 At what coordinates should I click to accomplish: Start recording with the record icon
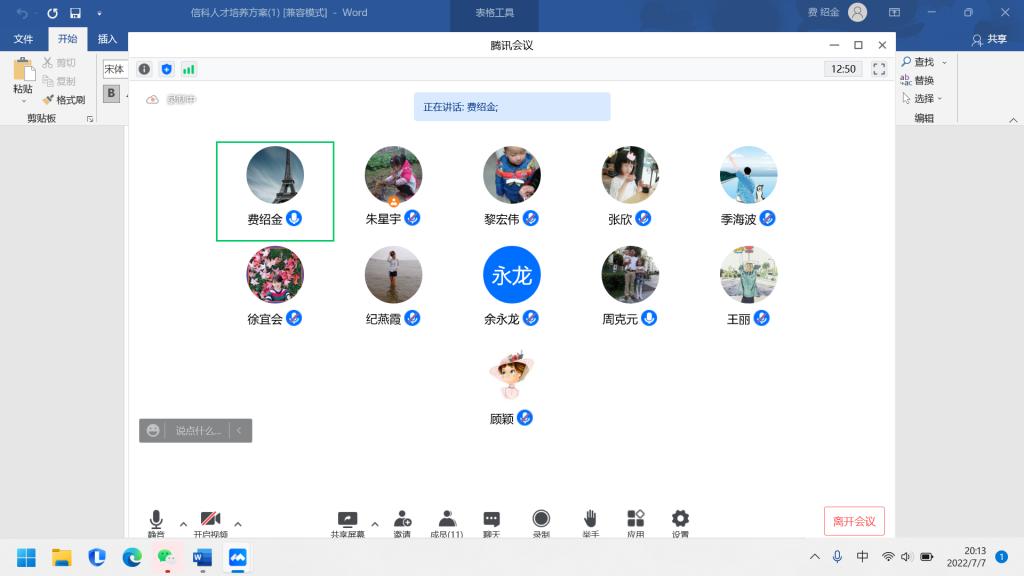pyautogui.click(x=541, y=519)
